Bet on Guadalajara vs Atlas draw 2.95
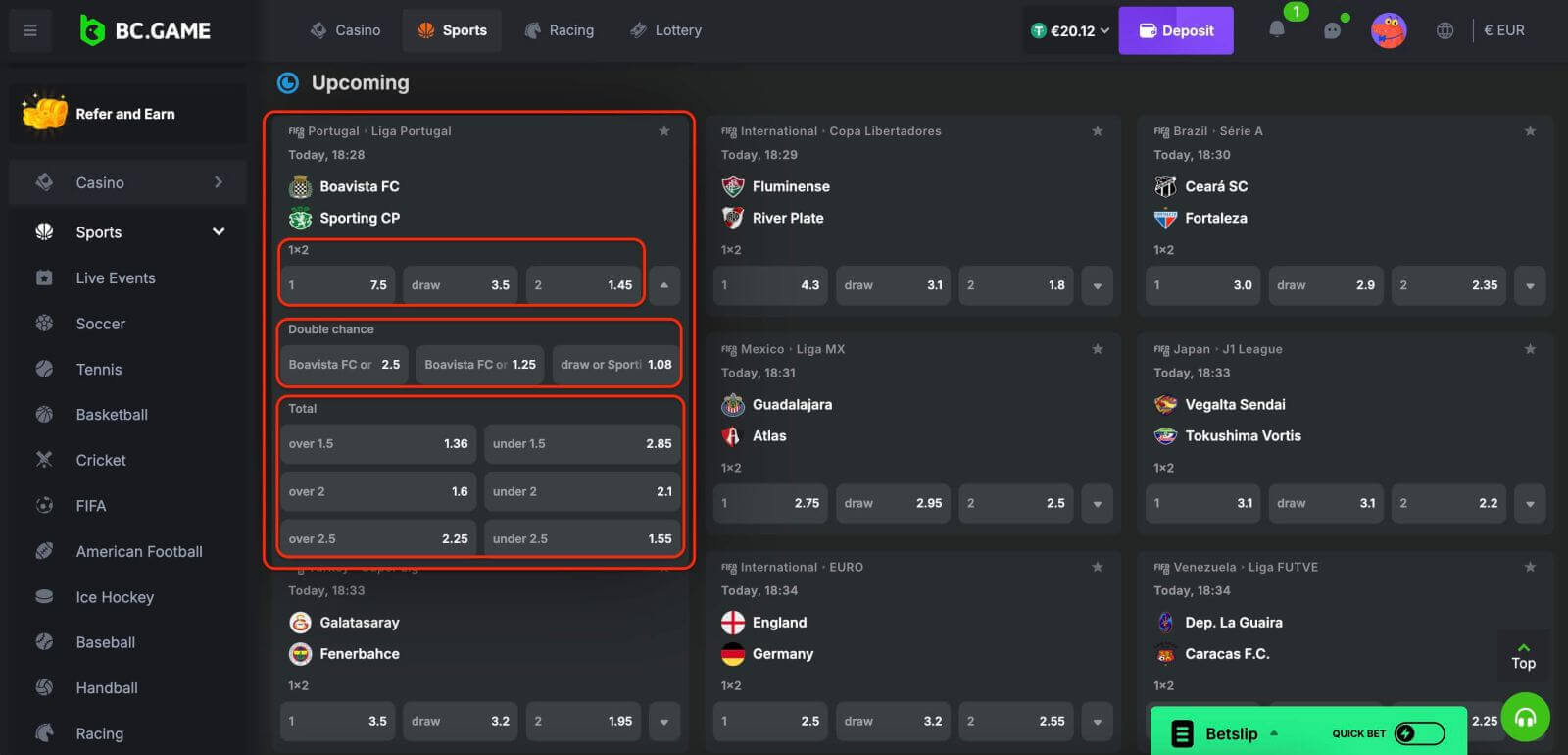This screenshot has width=1568, height=755. click(893, 503)
